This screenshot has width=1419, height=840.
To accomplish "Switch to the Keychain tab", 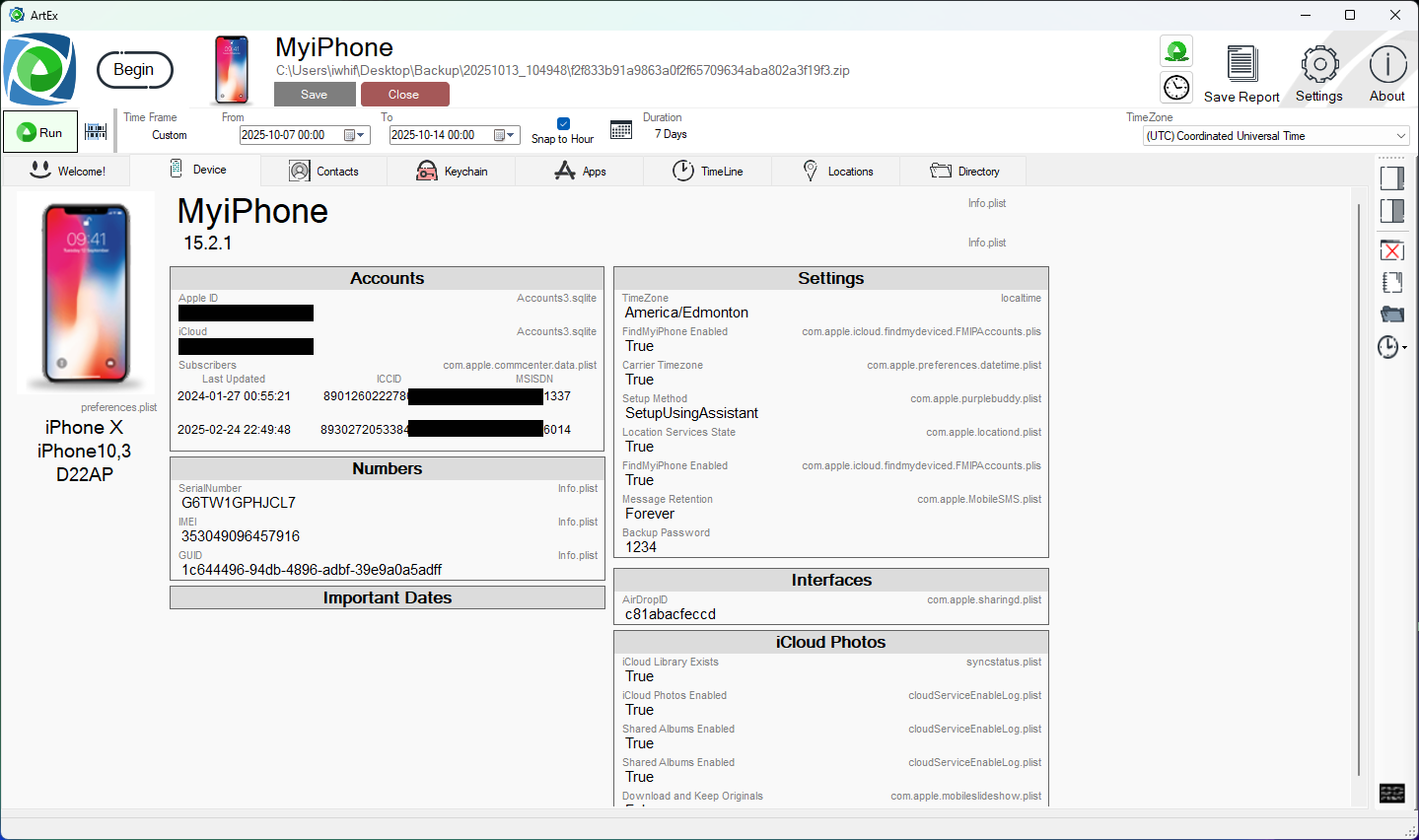I will (x=453, y=172).
